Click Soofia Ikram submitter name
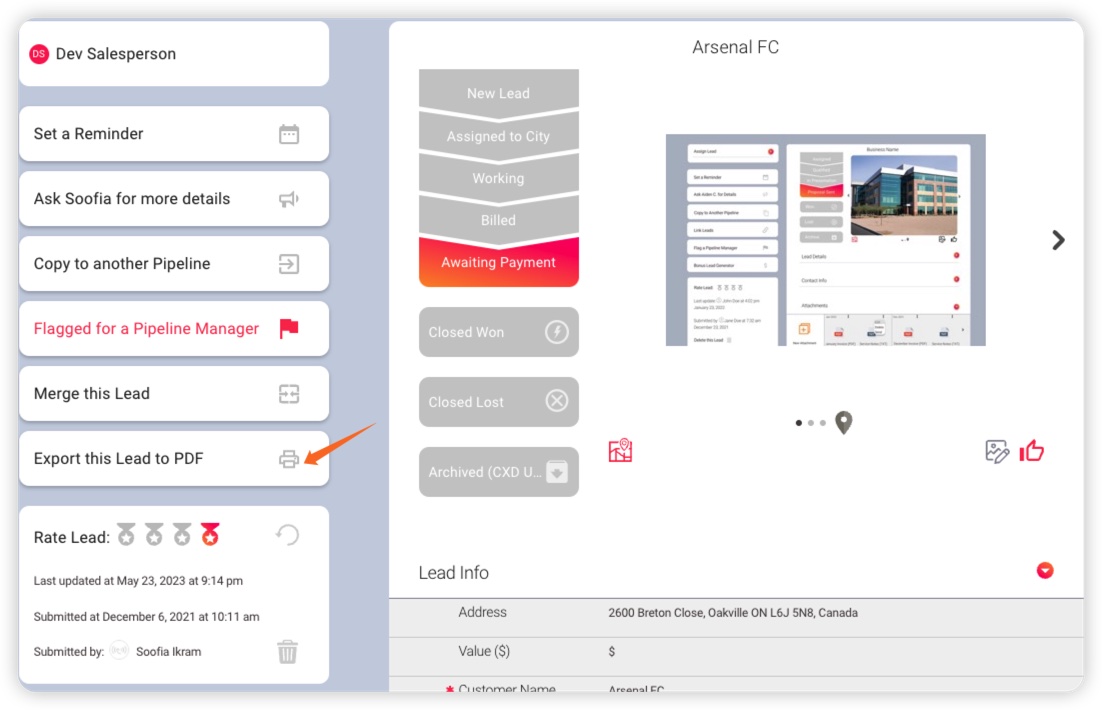This screenshot has width=1102, height=710. coord(169,652)
